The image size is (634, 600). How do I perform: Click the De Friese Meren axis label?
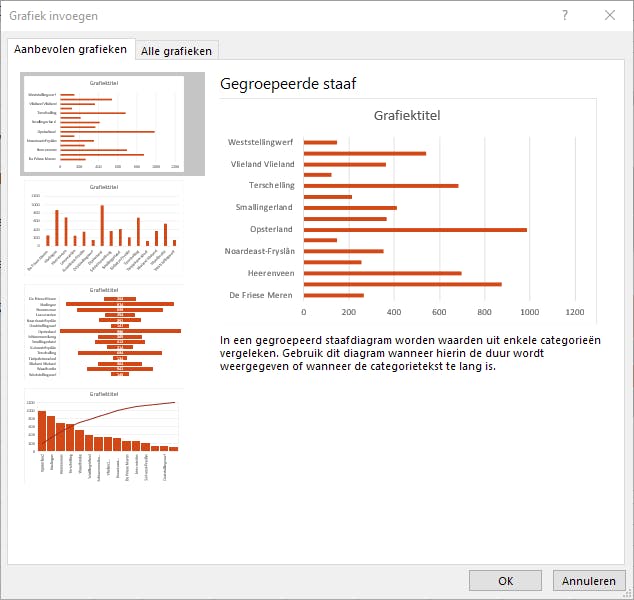261,295
